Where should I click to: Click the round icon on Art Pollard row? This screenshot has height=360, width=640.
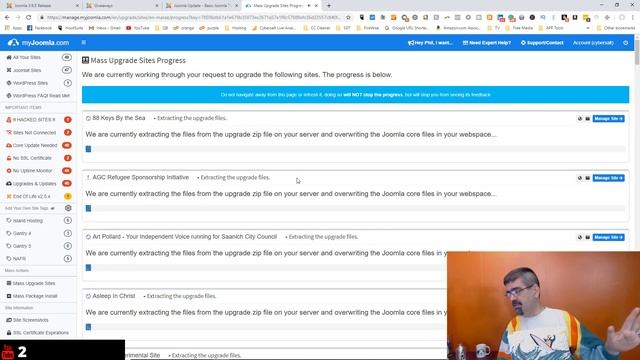tap(580, 237)
